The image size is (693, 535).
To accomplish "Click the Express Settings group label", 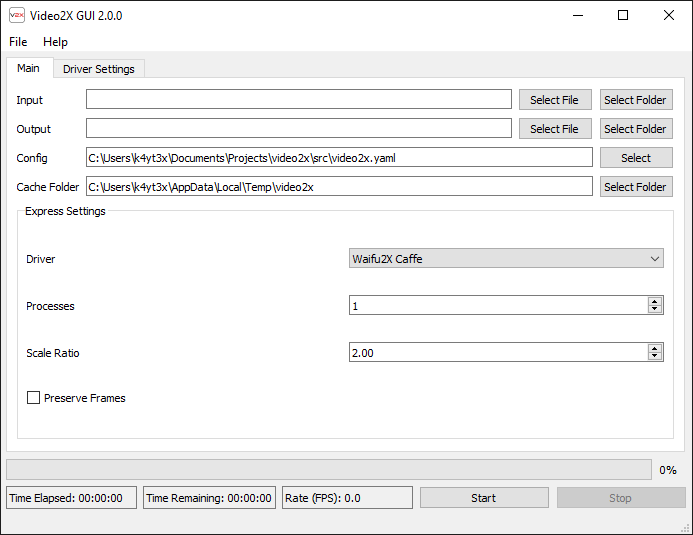I will tap(65, 211).
